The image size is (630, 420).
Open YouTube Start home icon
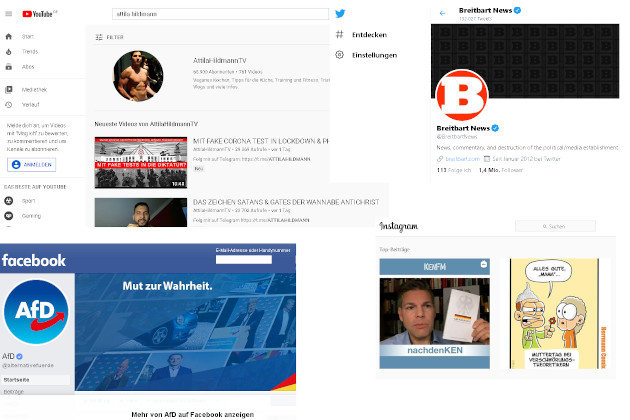pos(8,37)
